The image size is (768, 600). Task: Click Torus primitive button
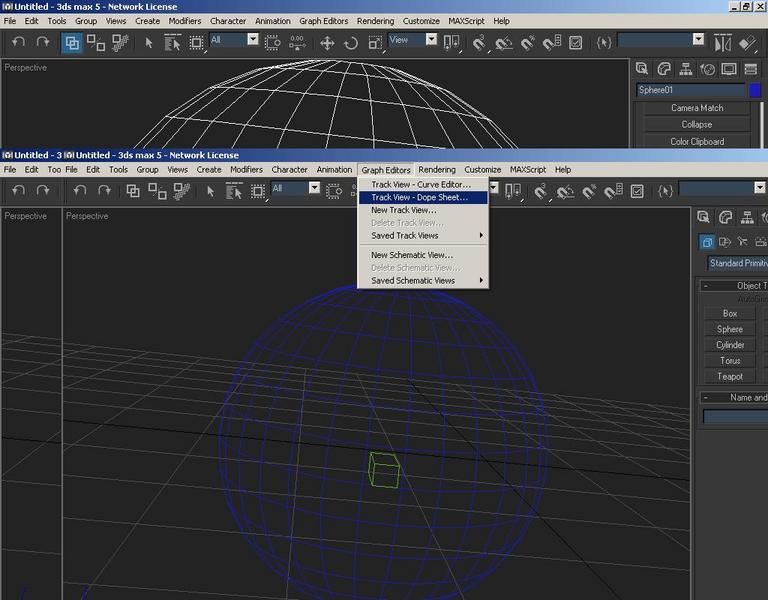click(730, 360)
